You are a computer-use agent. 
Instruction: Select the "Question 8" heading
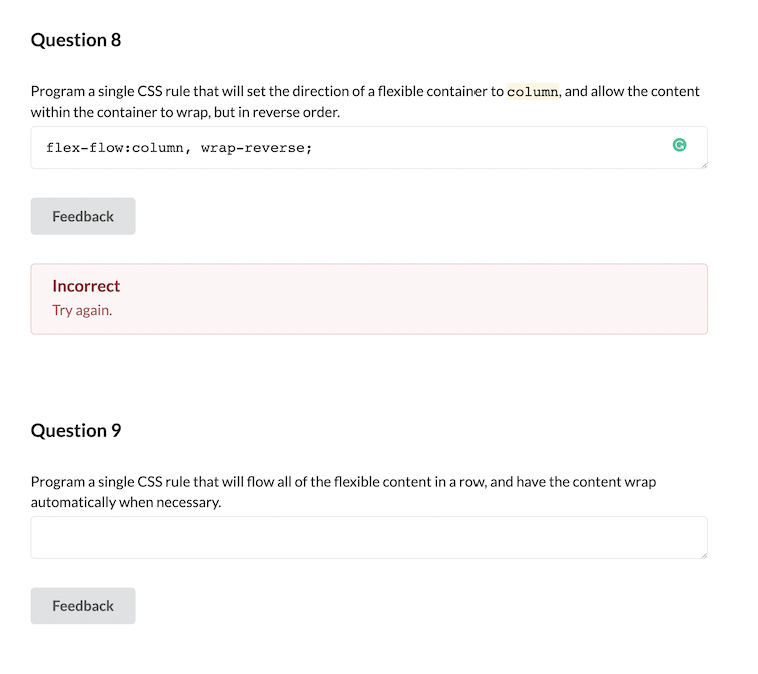pyautogui.click(x=76, y=40)
